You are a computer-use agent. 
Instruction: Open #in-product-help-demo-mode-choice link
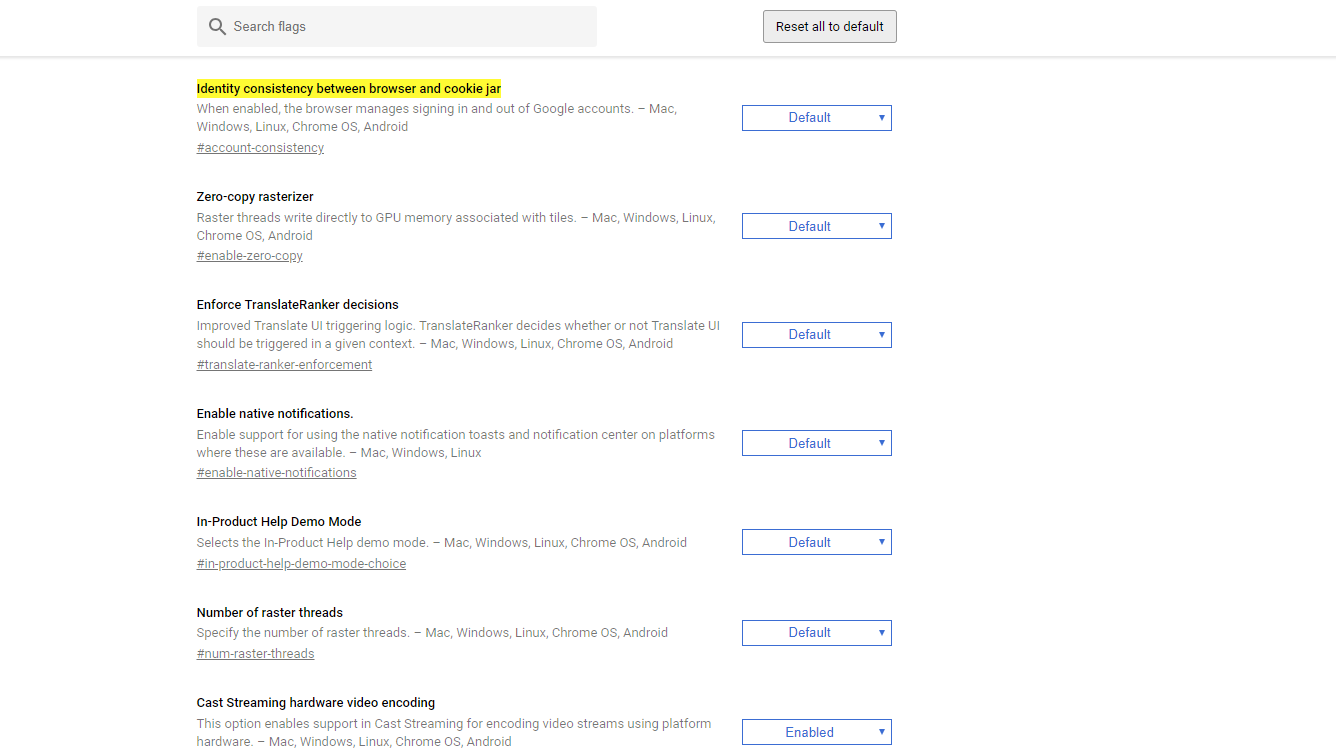click(x=301, y=564)
